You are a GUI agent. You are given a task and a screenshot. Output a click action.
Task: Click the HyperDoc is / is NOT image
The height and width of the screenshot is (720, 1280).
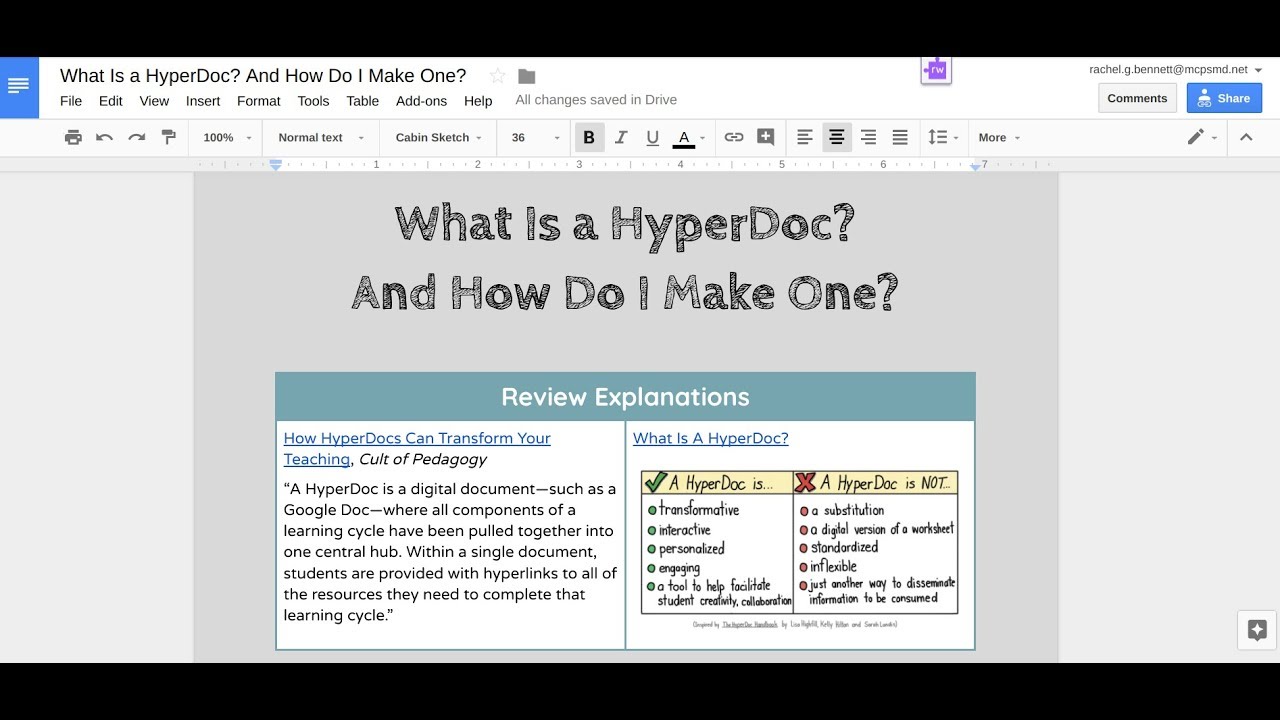point(799,550)
